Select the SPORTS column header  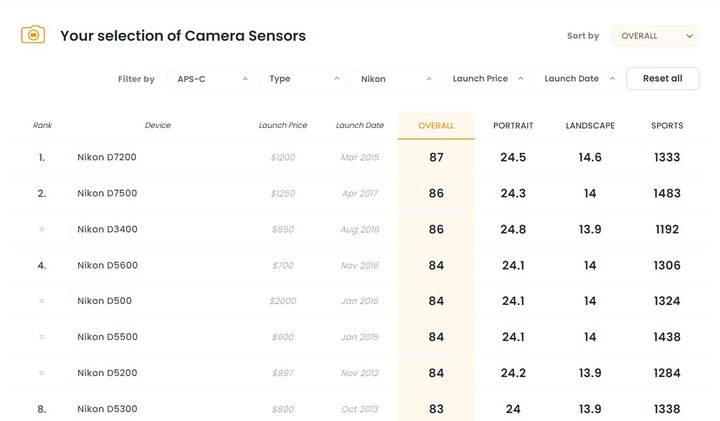[667, 126]
